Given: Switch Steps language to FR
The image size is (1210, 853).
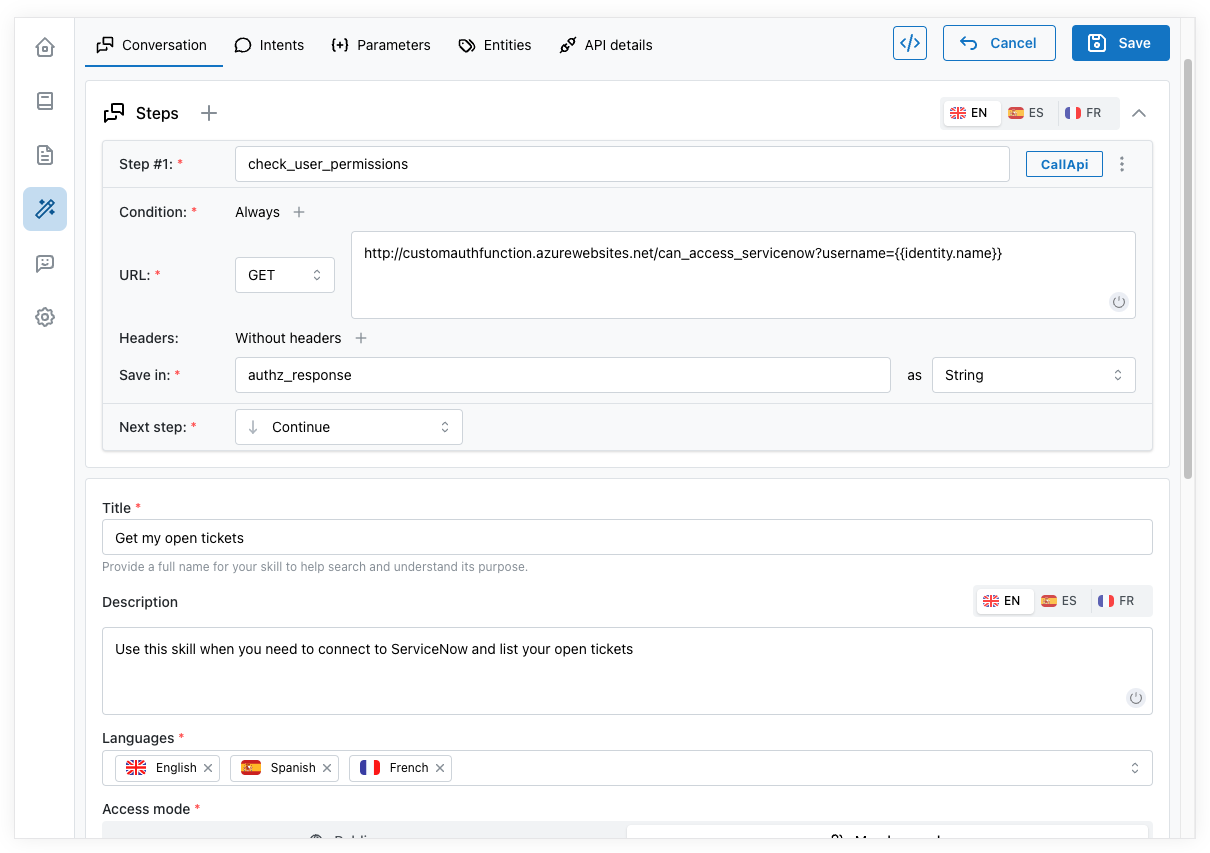Looking at the screenshot, I should (x=1083, y=113).
